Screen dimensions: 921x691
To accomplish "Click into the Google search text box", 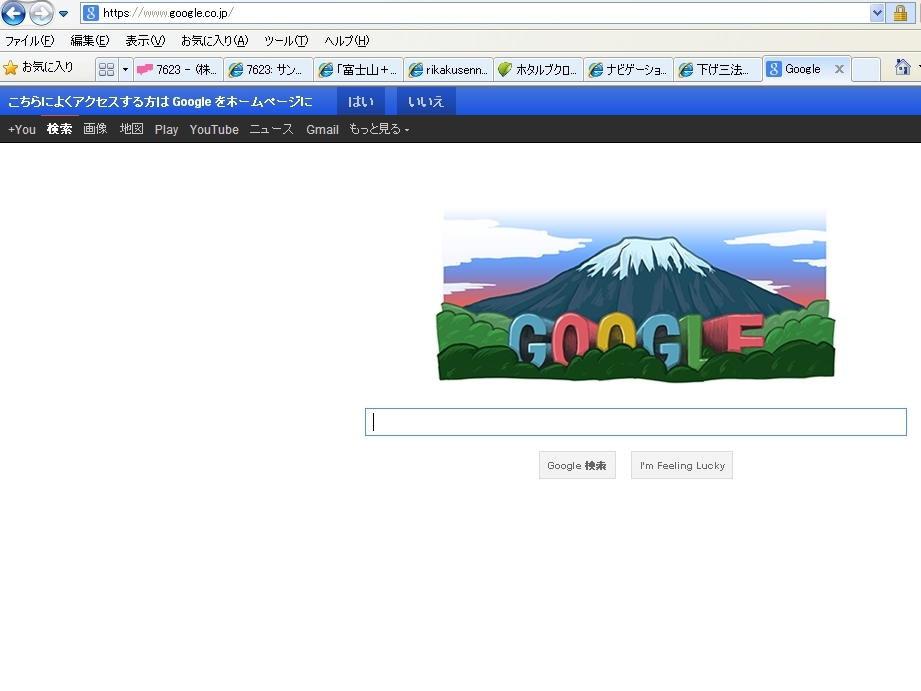I will click(636, 422).
